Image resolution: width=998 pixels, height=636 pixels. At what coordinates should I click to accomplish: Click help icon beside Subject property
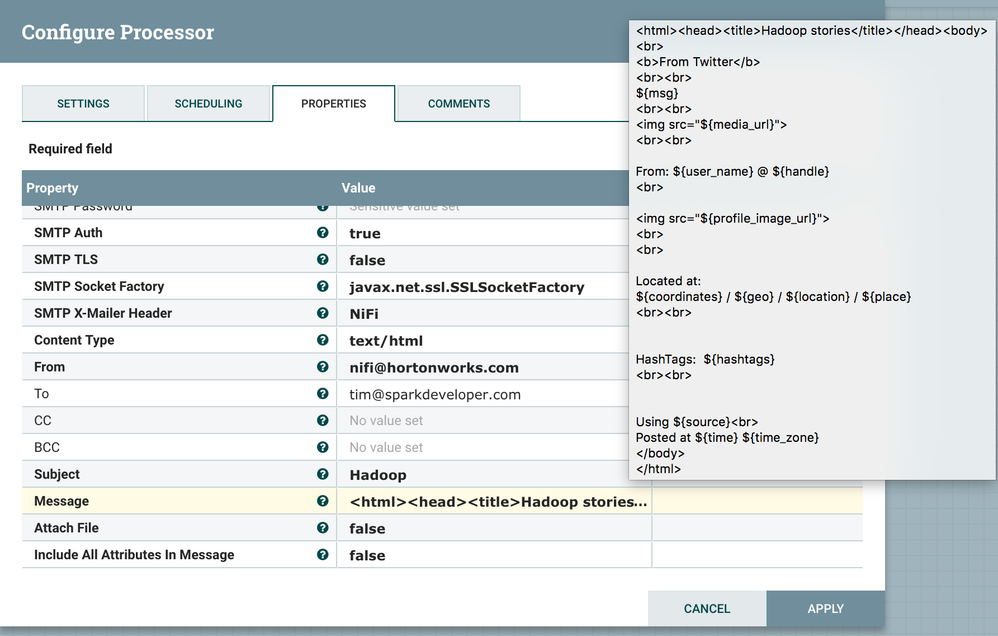pyautogui.click(x=322, y=474)
